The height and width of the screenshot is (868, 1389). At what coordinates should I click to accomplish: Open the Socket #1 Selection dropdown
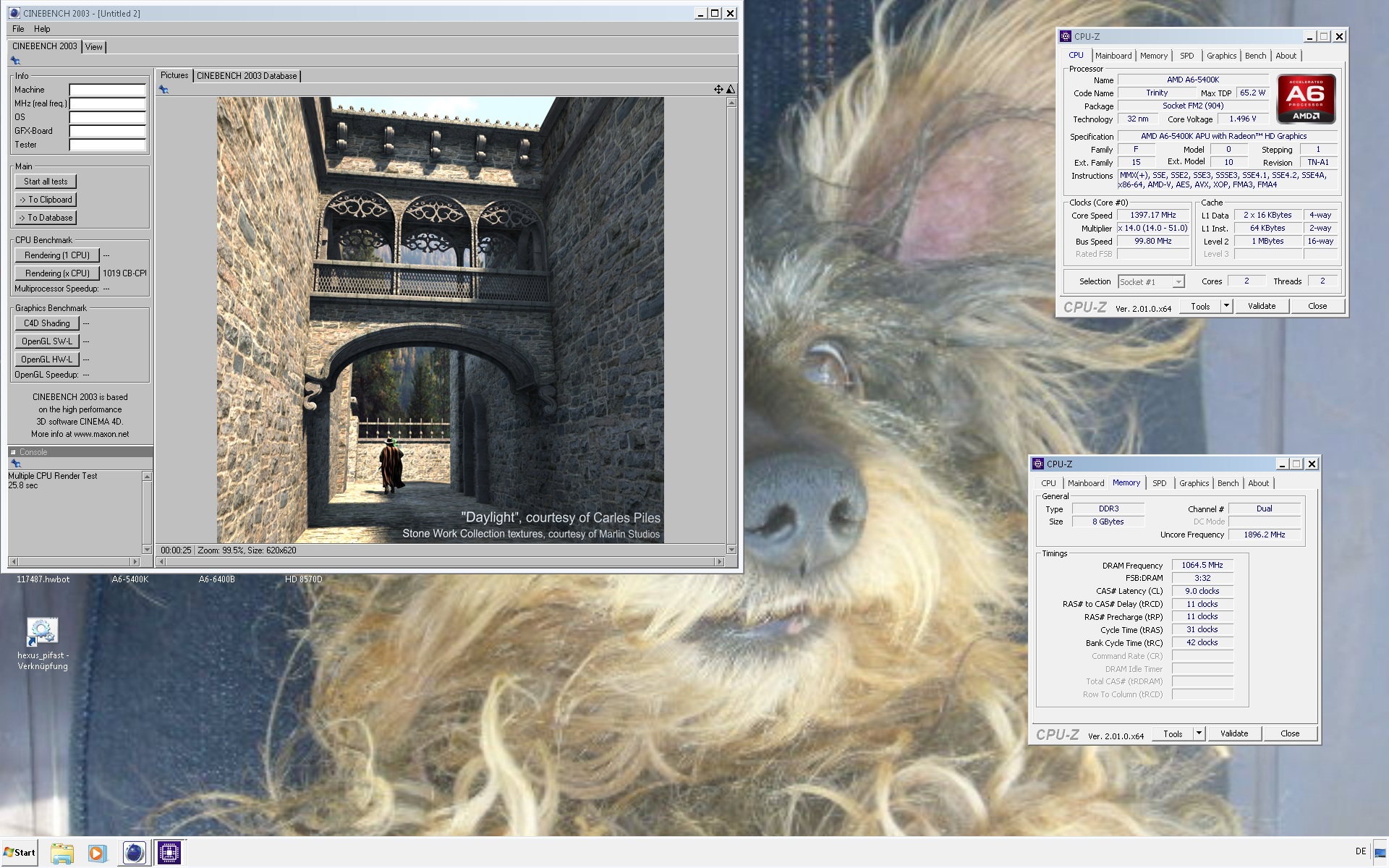pyautogui.click(x=1151, y=282)
